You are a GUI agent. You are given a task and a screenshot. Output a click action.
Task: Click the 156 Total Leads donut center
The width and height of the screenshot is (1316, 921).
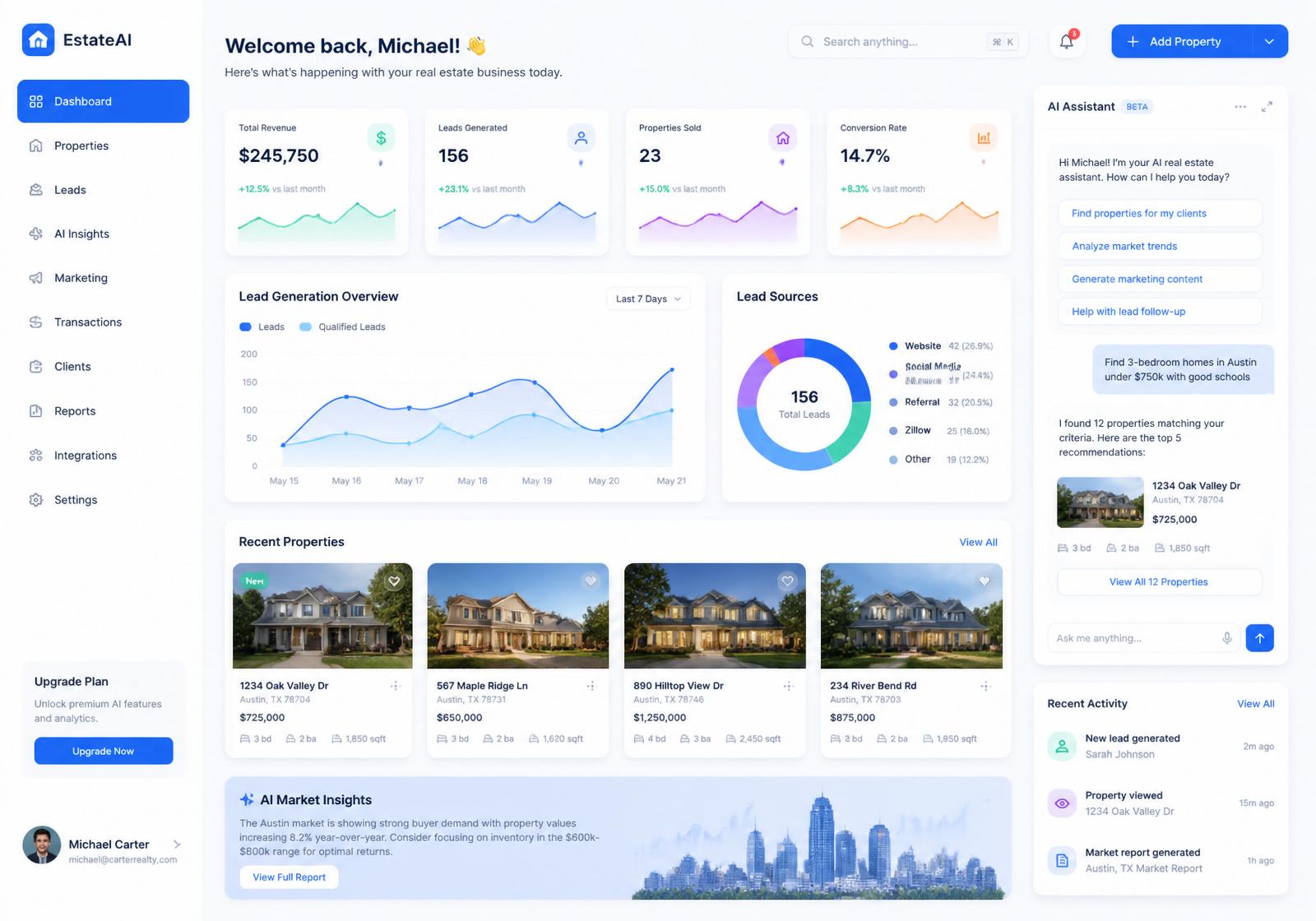click(x=804, y=404)
